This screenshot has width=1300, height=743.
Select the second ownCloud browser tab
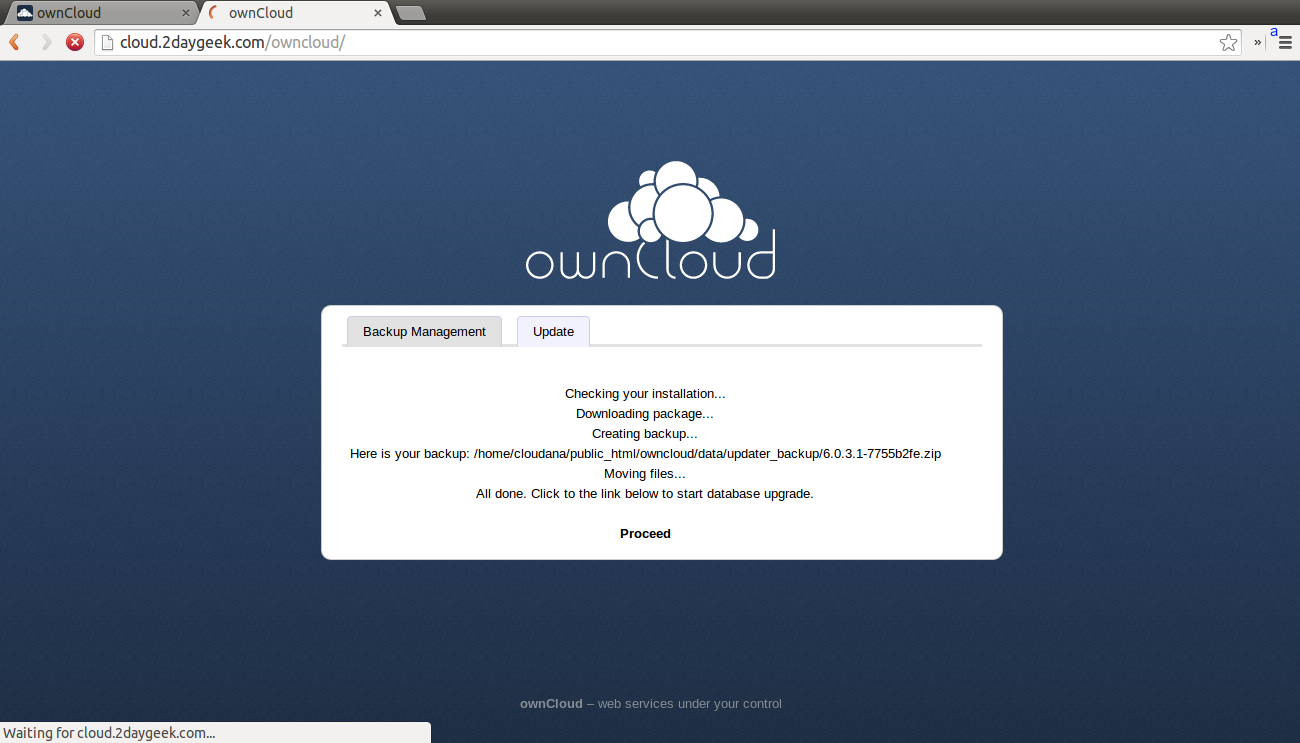294,13
